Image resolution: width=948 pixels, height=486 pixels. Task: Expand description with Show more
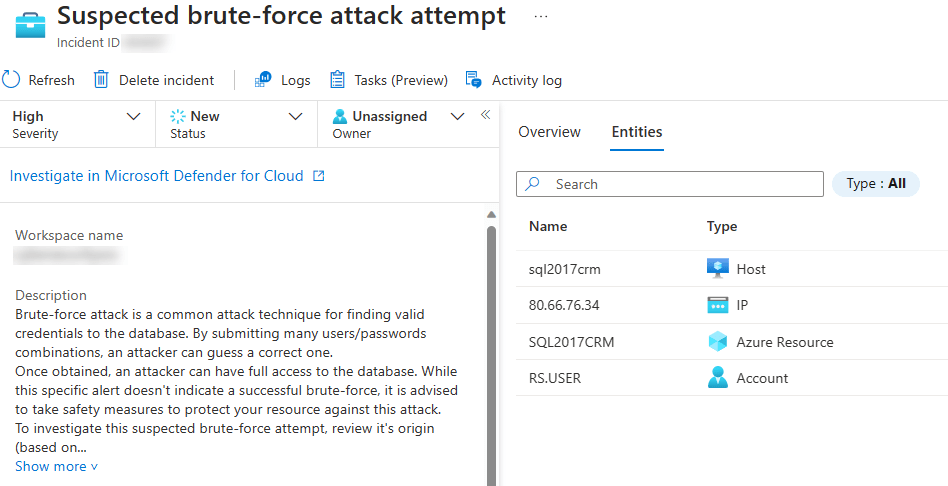pyautogui.click(x=56, y=466)
